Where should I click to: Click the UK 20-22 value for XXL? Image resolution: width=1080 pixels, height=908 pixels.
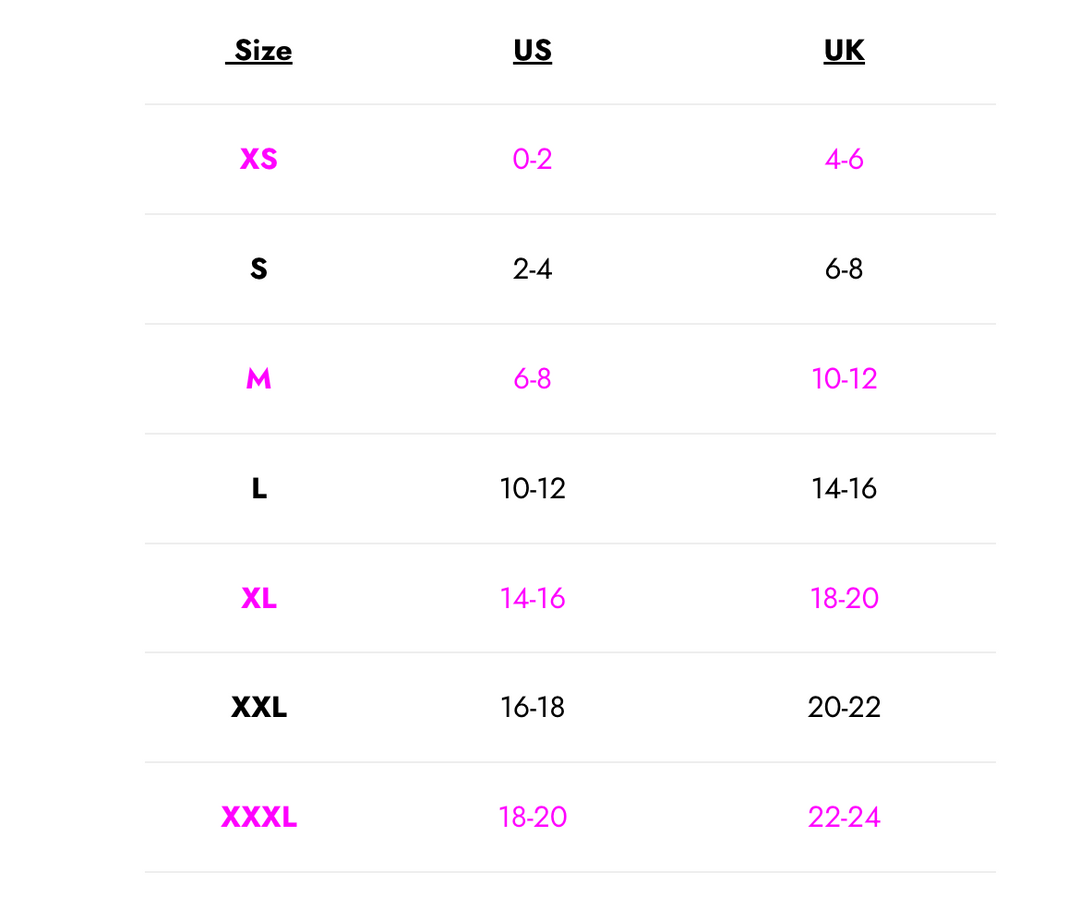844,708
